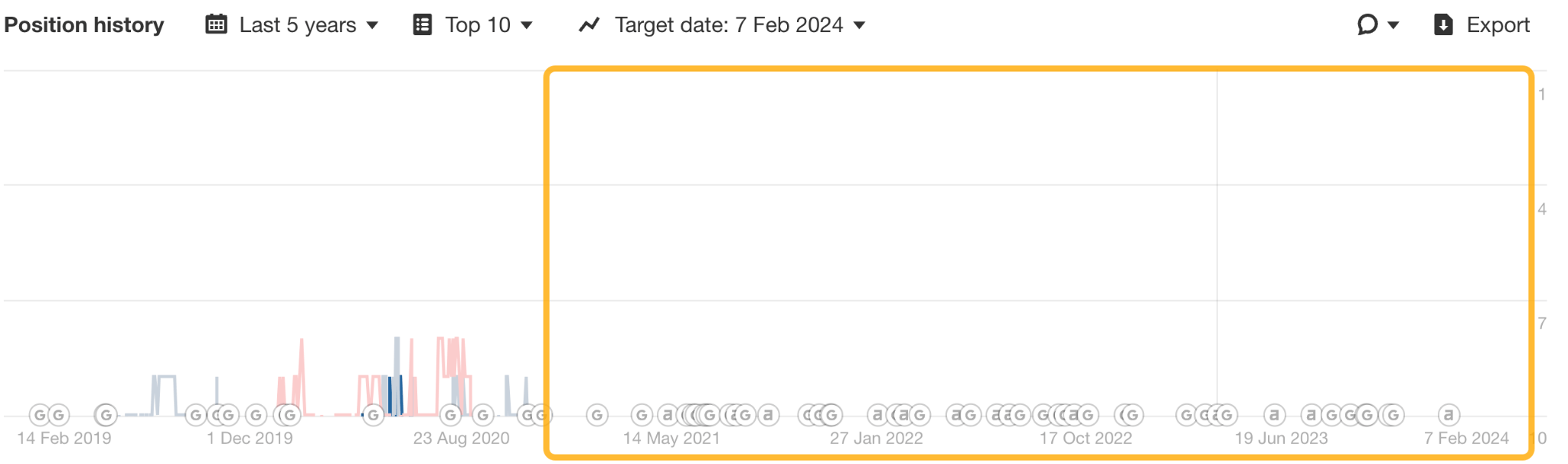Click the Position history heading
Image resolution: width=1568 pixels, height=464 pixels.
coord(84,24)
